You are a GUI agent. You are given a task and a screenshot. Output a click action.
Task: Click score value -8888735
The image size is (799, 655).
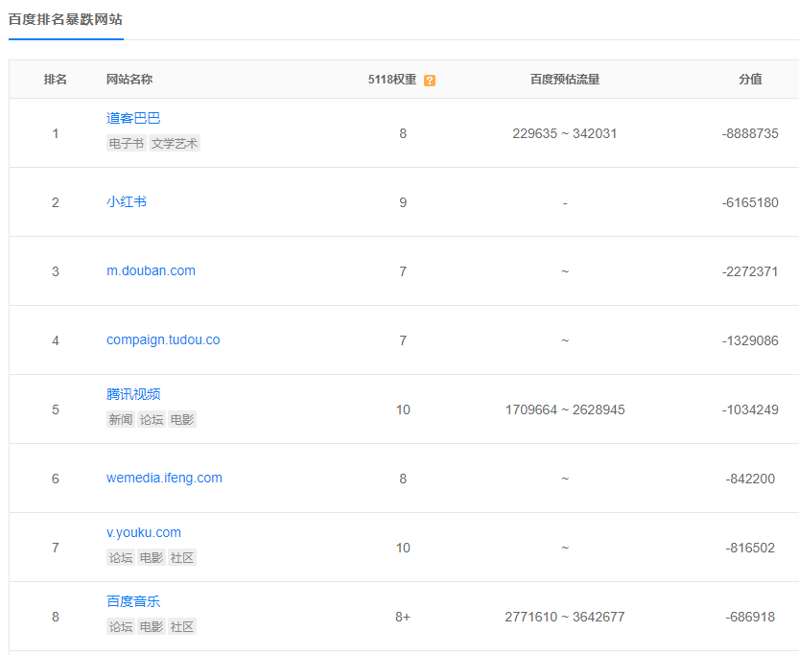pos(750,134)
